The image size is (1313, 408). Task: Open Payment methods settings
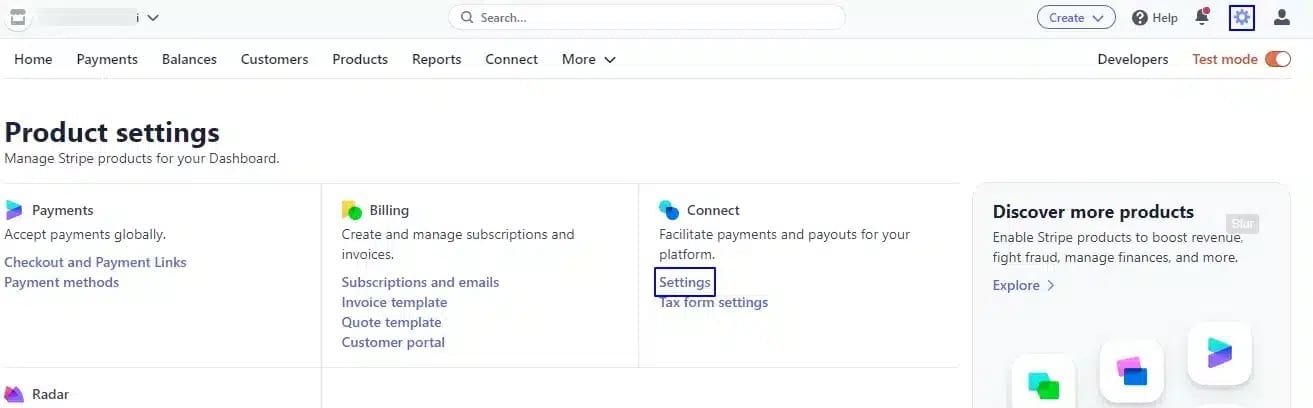click(61, 282)
